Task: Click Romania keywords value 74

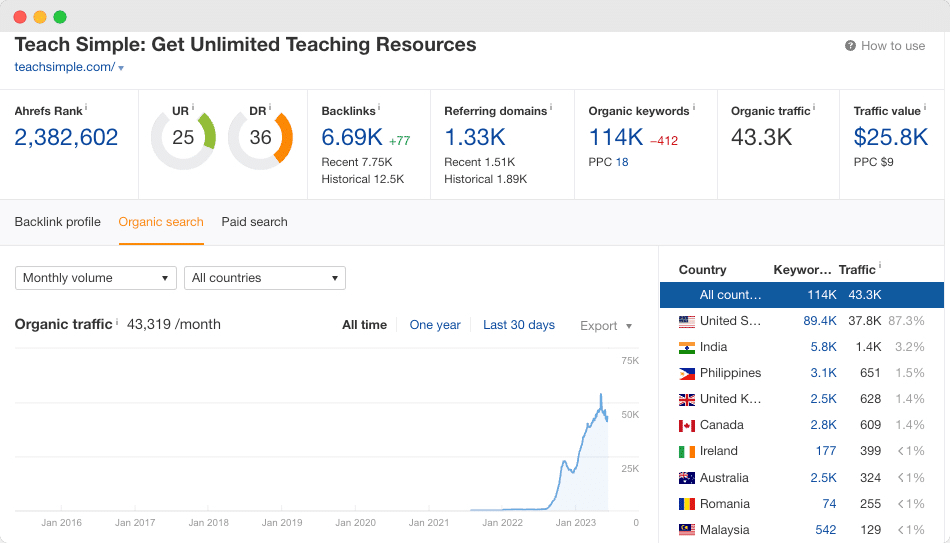Action: 829,504
